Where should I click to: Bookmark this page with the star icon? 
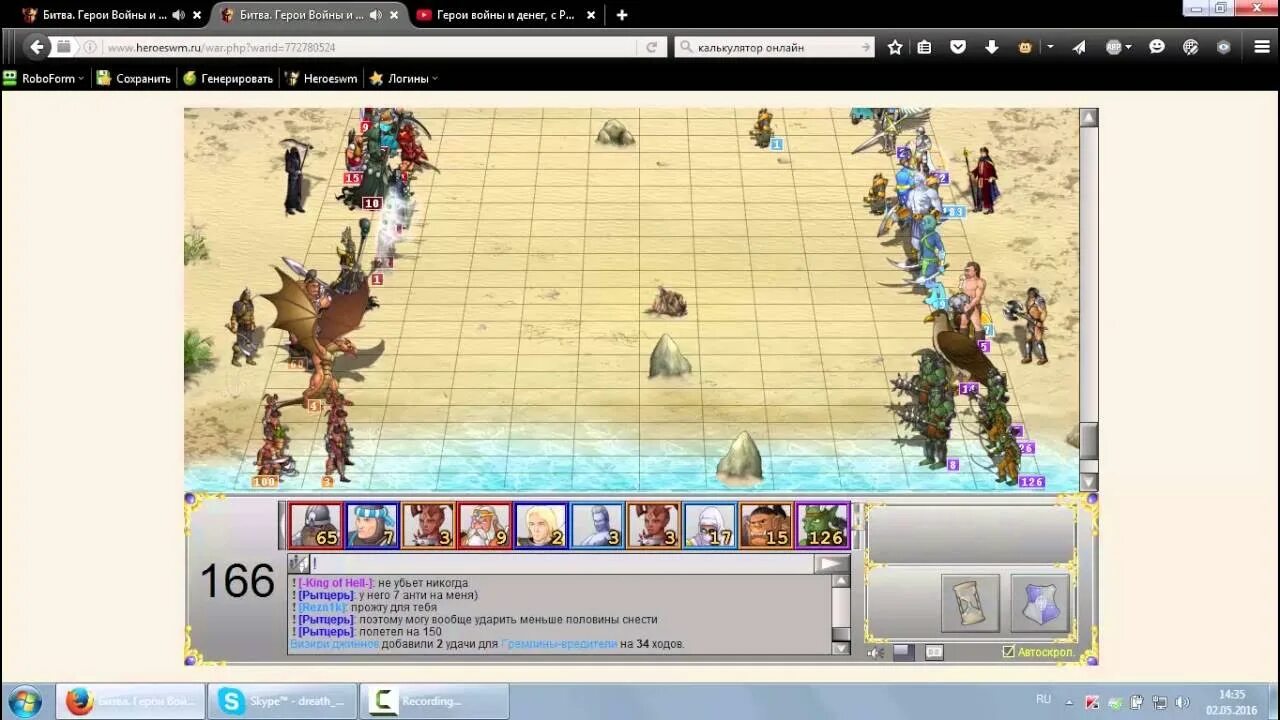[895, 47]
